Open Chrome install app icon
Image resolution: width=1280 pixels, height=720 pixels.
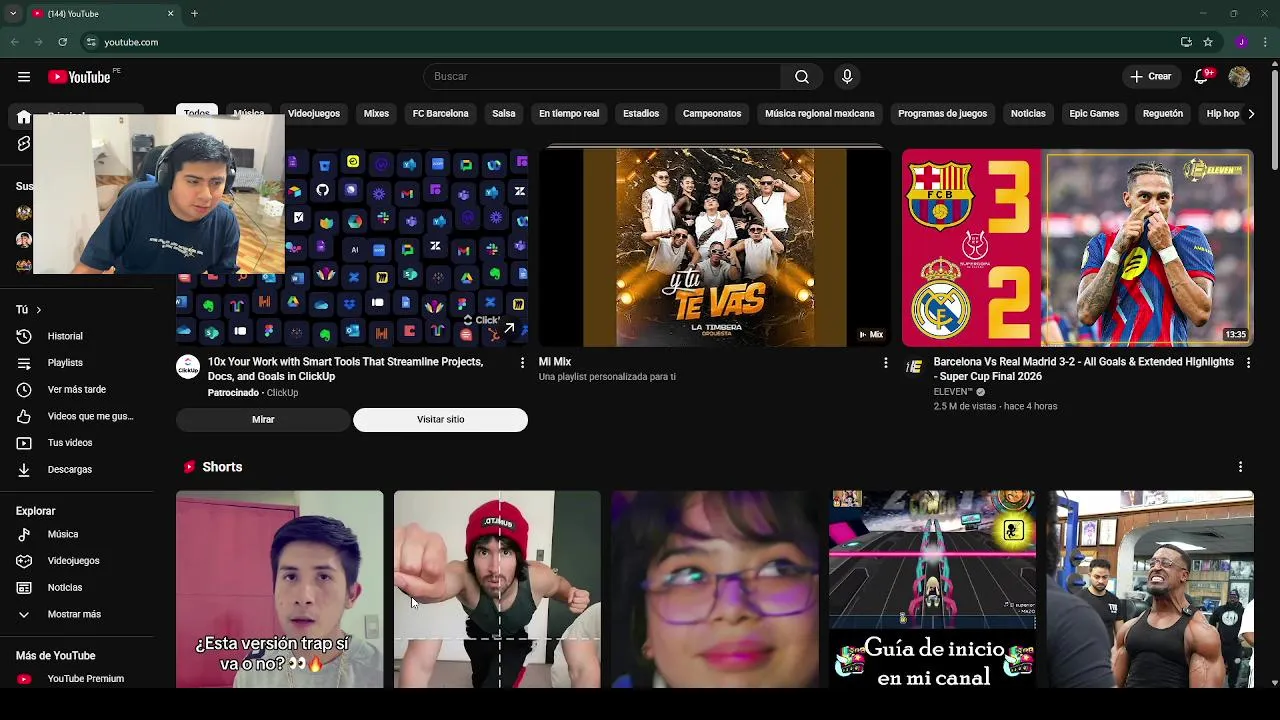coord(1186,42)
